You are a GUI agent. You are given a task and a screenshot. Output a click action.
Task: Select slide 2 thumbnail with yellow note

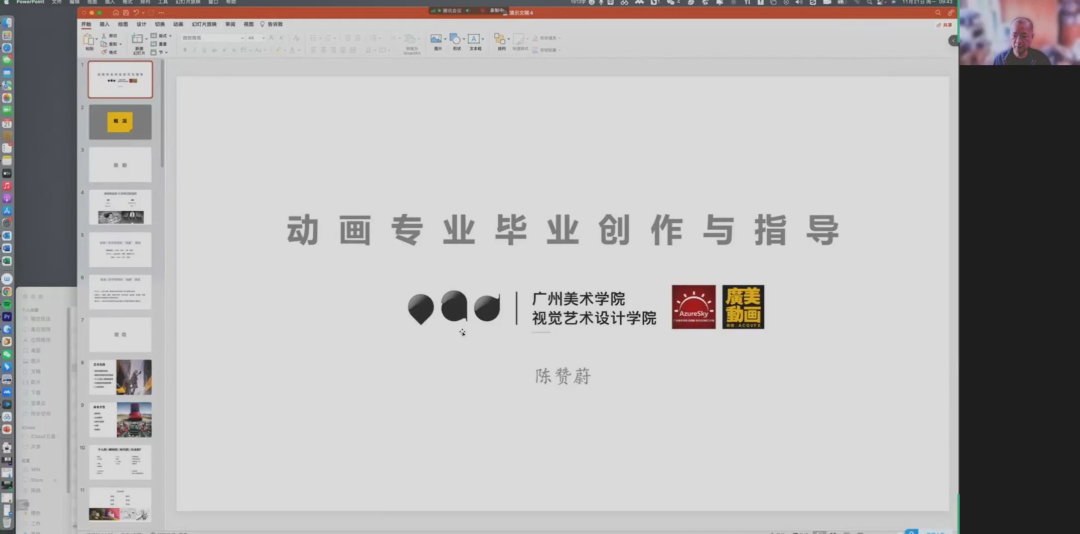(120, 122)
